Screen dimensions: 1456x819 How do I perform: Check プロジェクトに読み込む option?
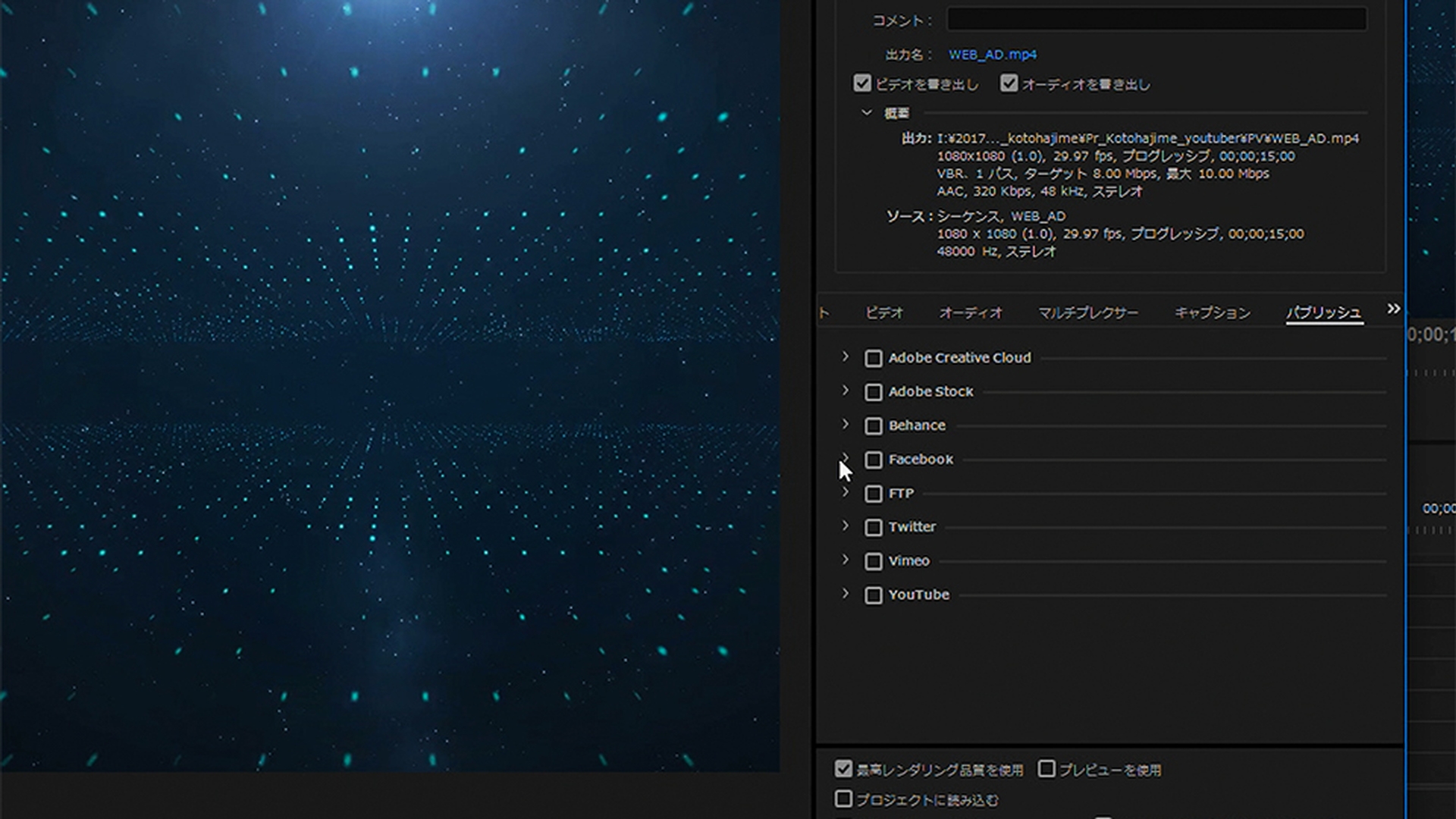[x=843, y=799]
